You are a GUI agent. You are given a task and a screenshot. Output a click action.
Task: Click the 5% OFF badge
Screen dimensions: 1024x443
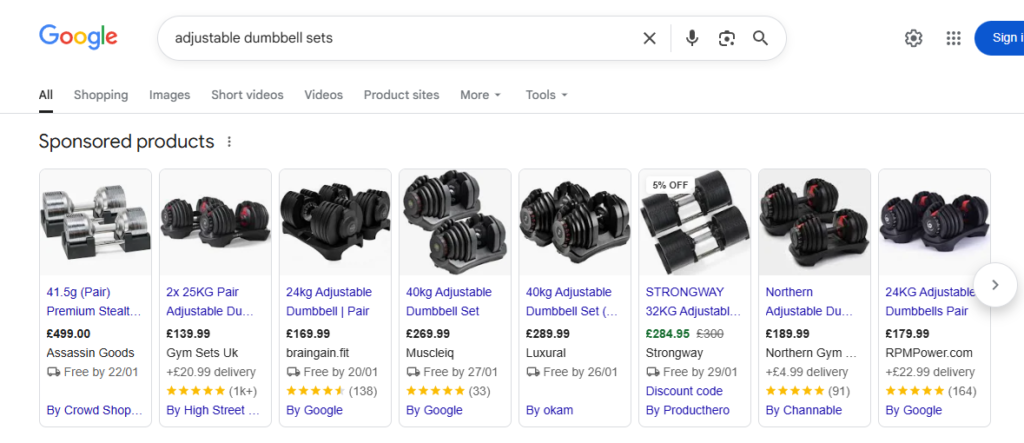click(x=670, y=185)
